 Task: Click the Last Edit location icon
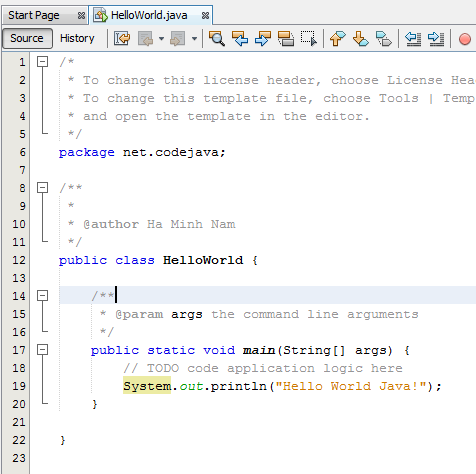pyautogui.click(x=122, y=38)
